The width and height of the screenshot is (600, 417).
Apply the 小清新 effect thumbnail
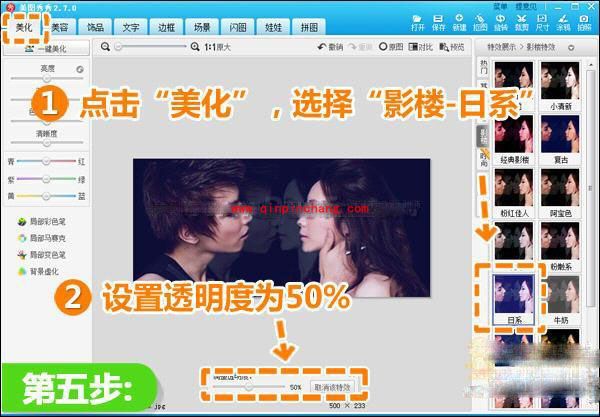point(560,86)
